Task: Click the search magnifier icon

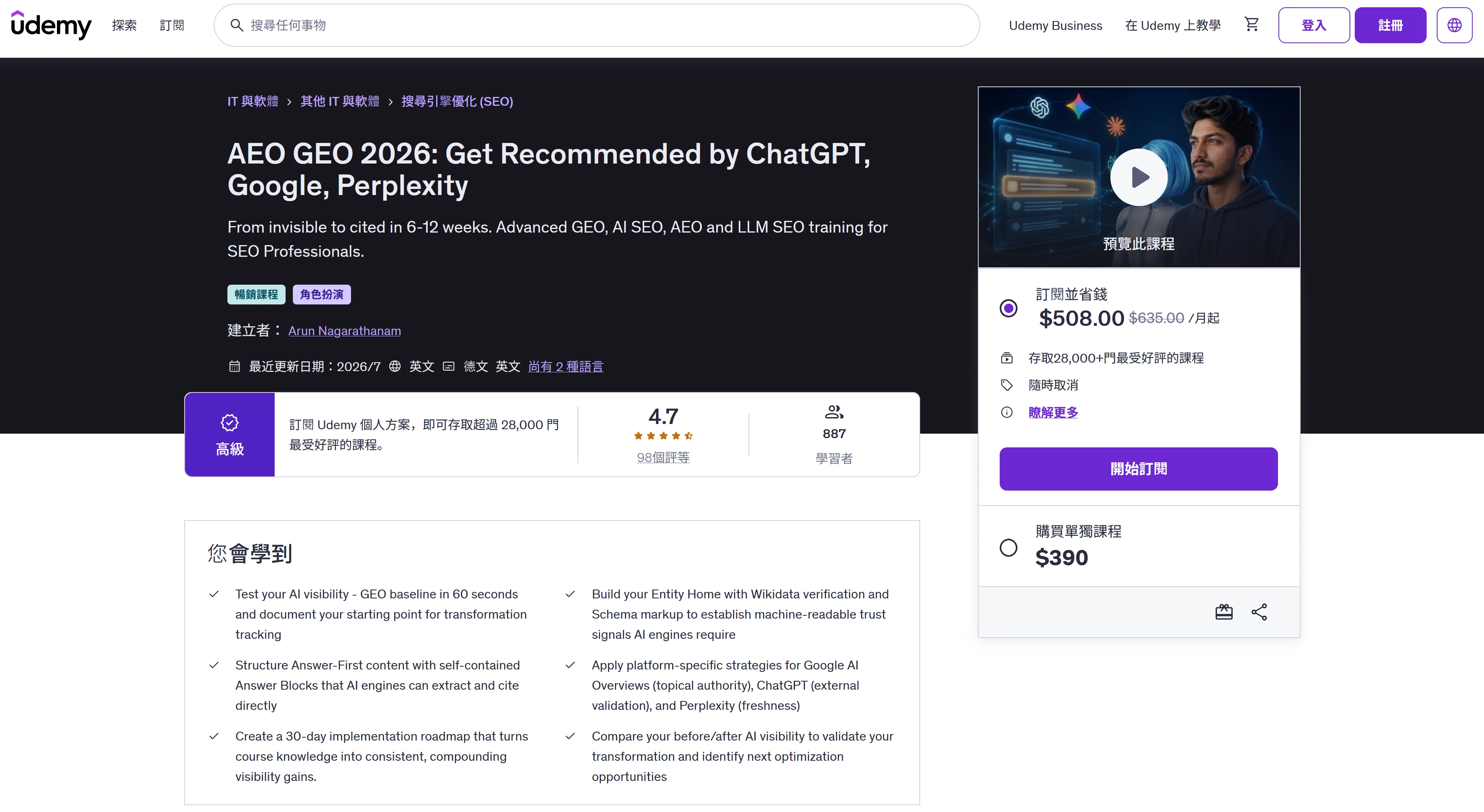Action: [237, 25]
